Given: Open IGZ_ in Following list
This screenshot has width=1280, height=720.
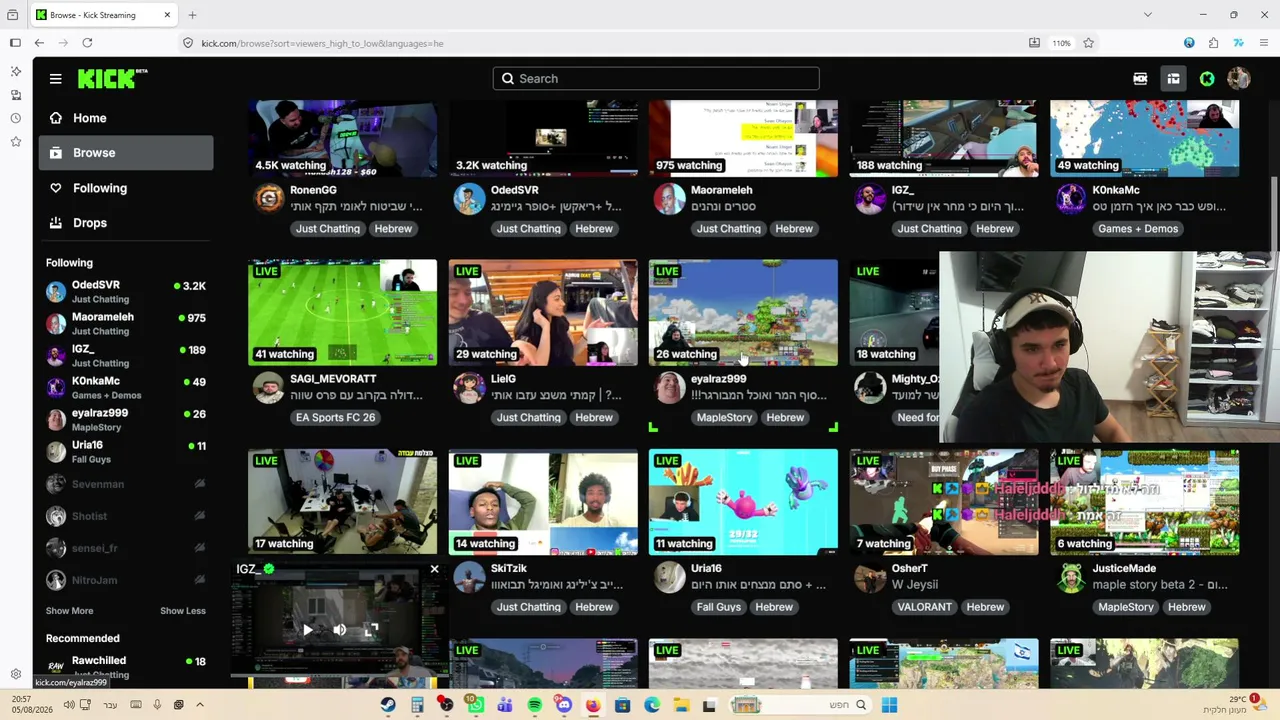Looking at the screenshot, I should coord(126,355).
